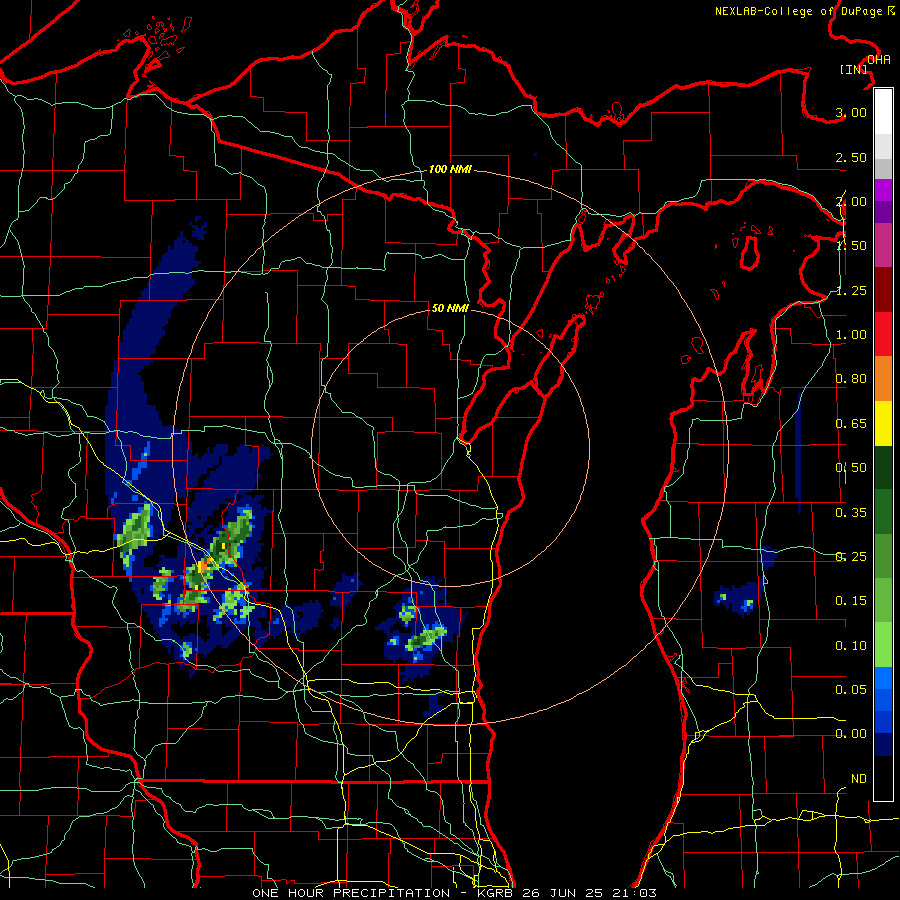The height and width of the screenshot is (900, 900).
Task: Click the 1.25 legend value
Action: 851,290
